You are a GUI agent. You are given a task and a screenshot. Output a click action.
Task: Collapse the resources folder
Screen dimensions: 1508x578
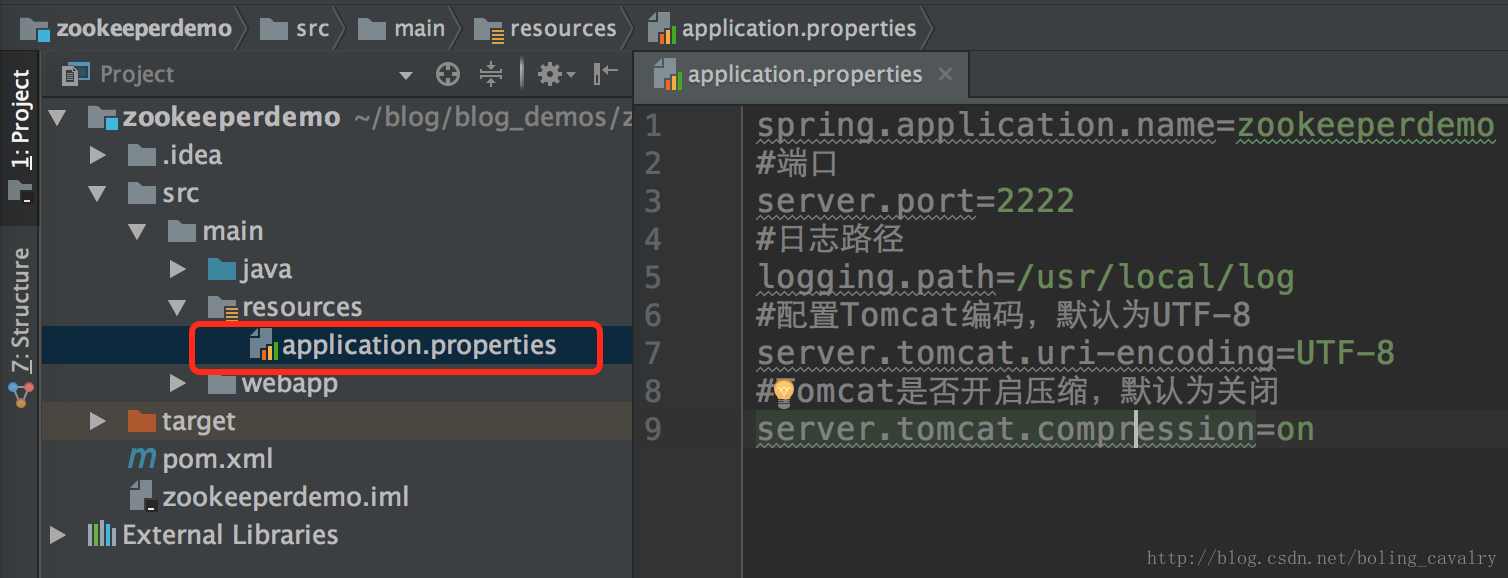tap(177, 307)
